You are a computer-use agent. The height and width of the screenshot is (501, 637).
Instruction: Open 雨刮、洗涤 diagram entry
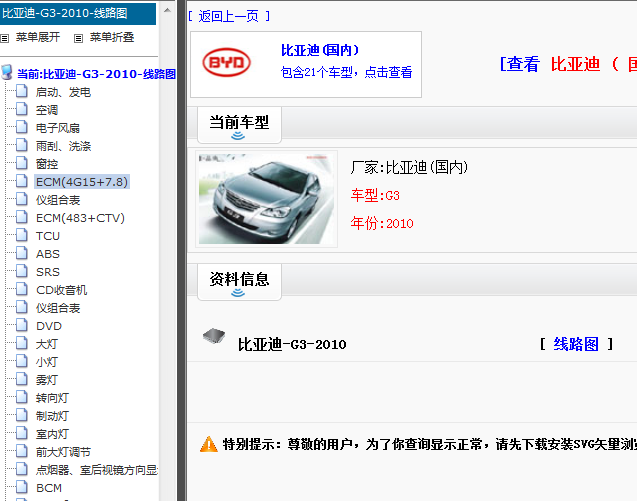point(63,146)
